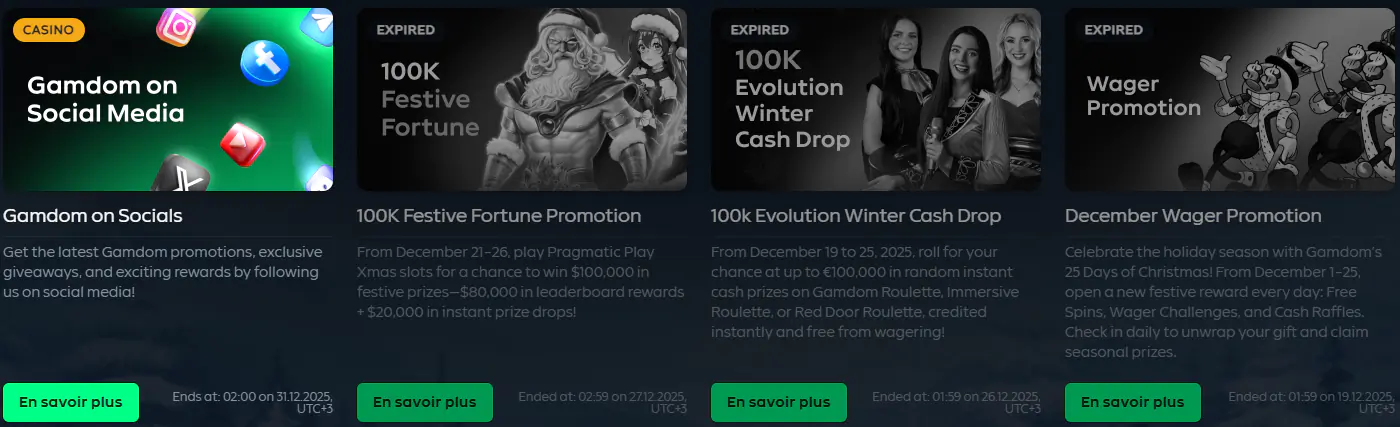
Task: Click the EXPIRED badge on Festive Fortune card
Action: tap(406, 30)
